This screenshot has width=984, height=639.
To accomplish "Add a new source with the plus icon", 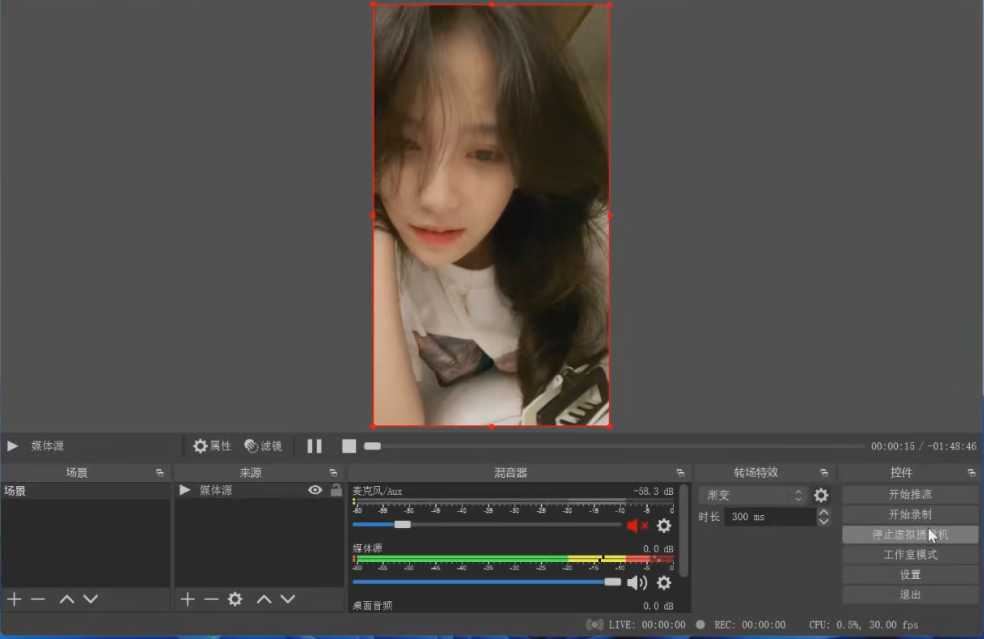I will (187, 599).
